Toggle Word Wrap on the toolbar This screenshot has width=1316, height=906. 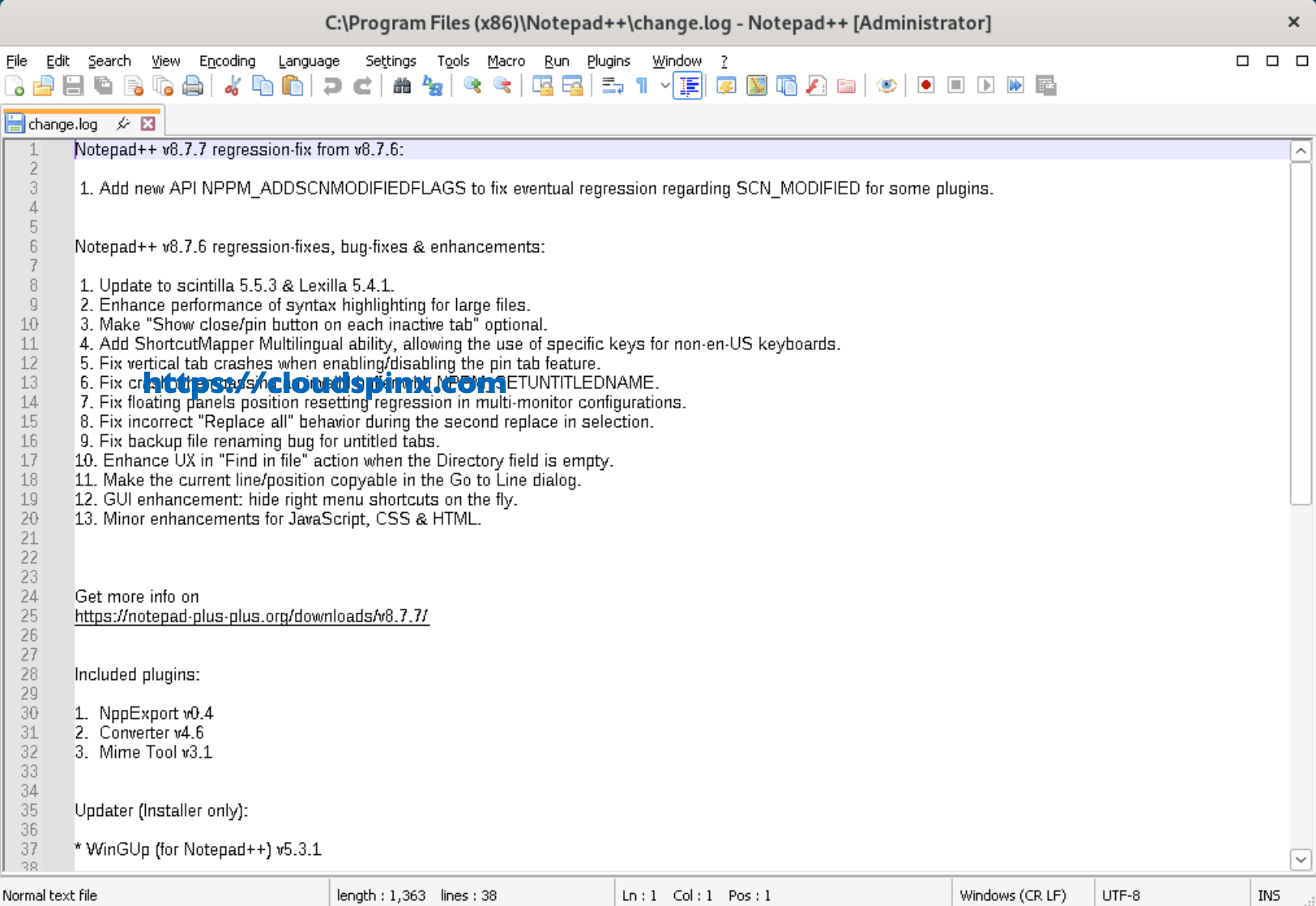click(x=610, y=85)
